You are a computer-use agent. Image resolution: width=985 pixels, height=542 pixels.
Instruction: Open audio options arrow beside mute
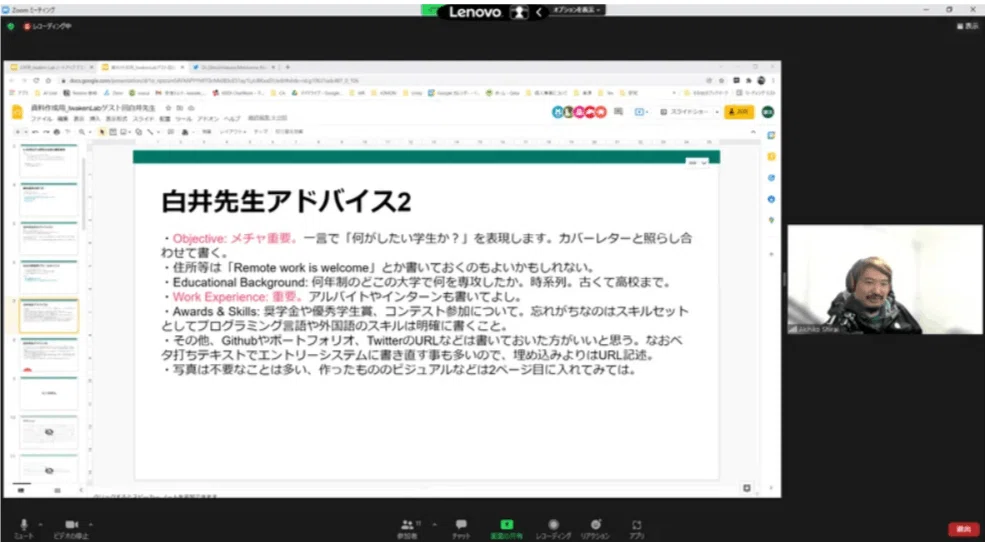(x=41, y=524)
